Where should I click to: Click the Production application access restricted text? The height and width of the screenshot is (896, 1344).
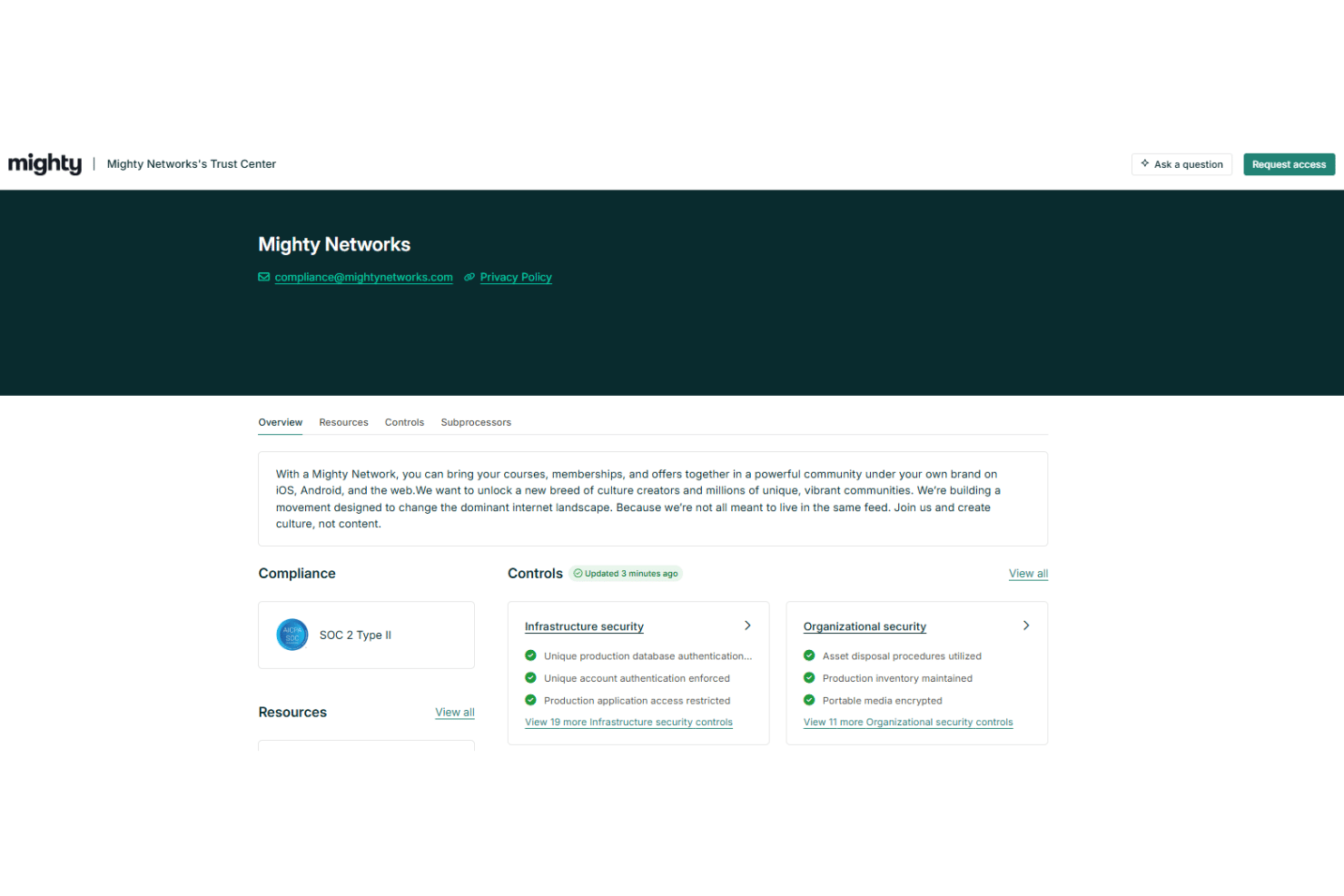coord(637,700)
